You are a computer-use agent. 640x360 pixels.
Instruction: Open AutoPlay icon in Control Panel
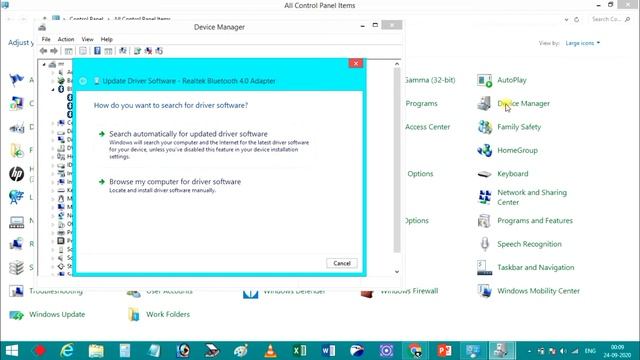click(484, 80)
